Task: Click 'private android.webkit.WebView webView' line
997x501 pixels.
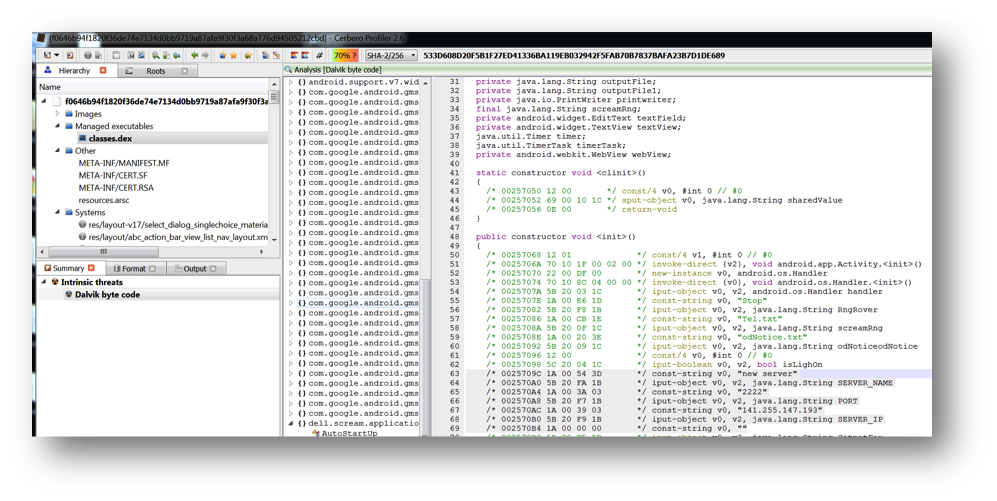Action: pos(574,154)
